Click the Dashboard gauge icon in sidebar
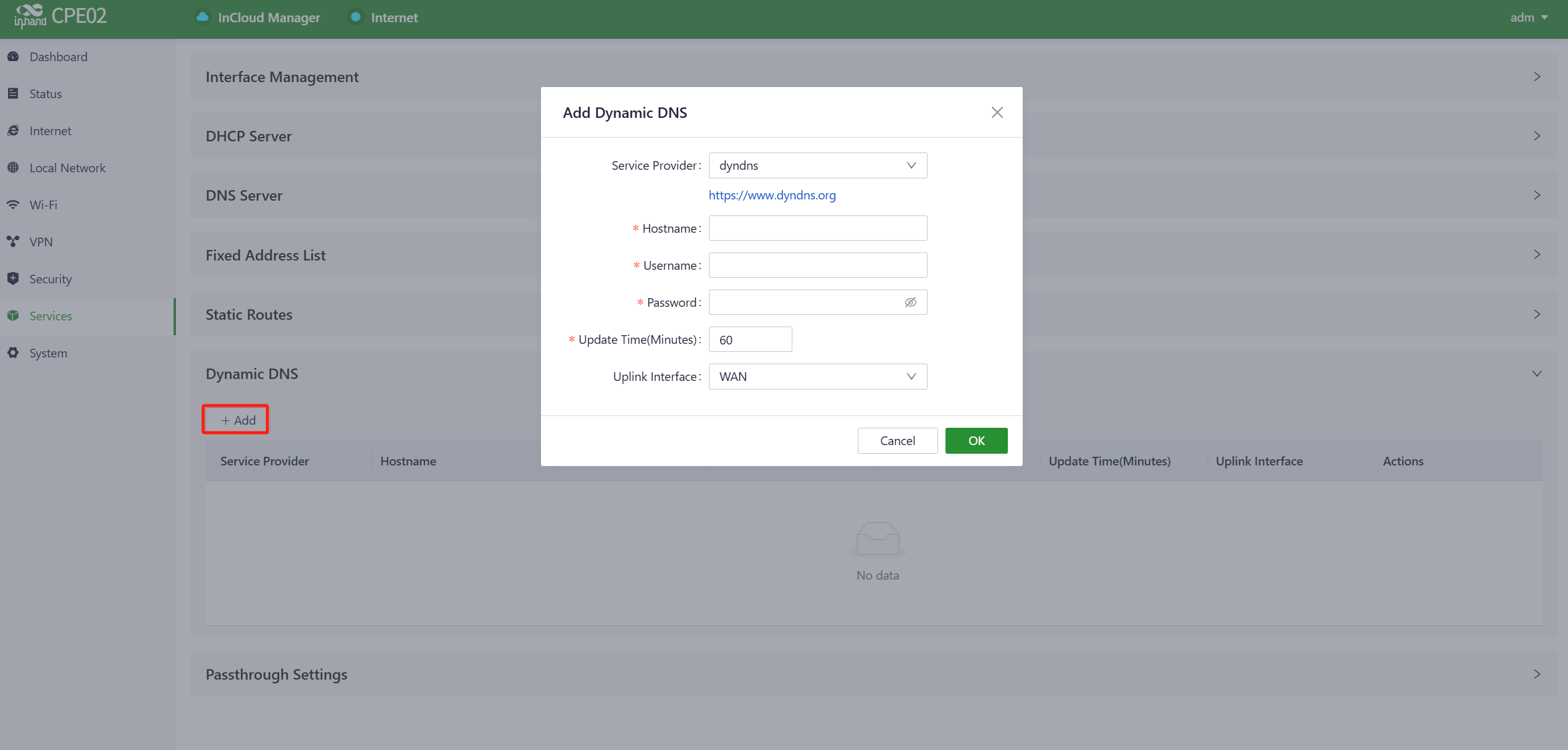The width and height of the screenshot is (1568, 750). [13, 57]
